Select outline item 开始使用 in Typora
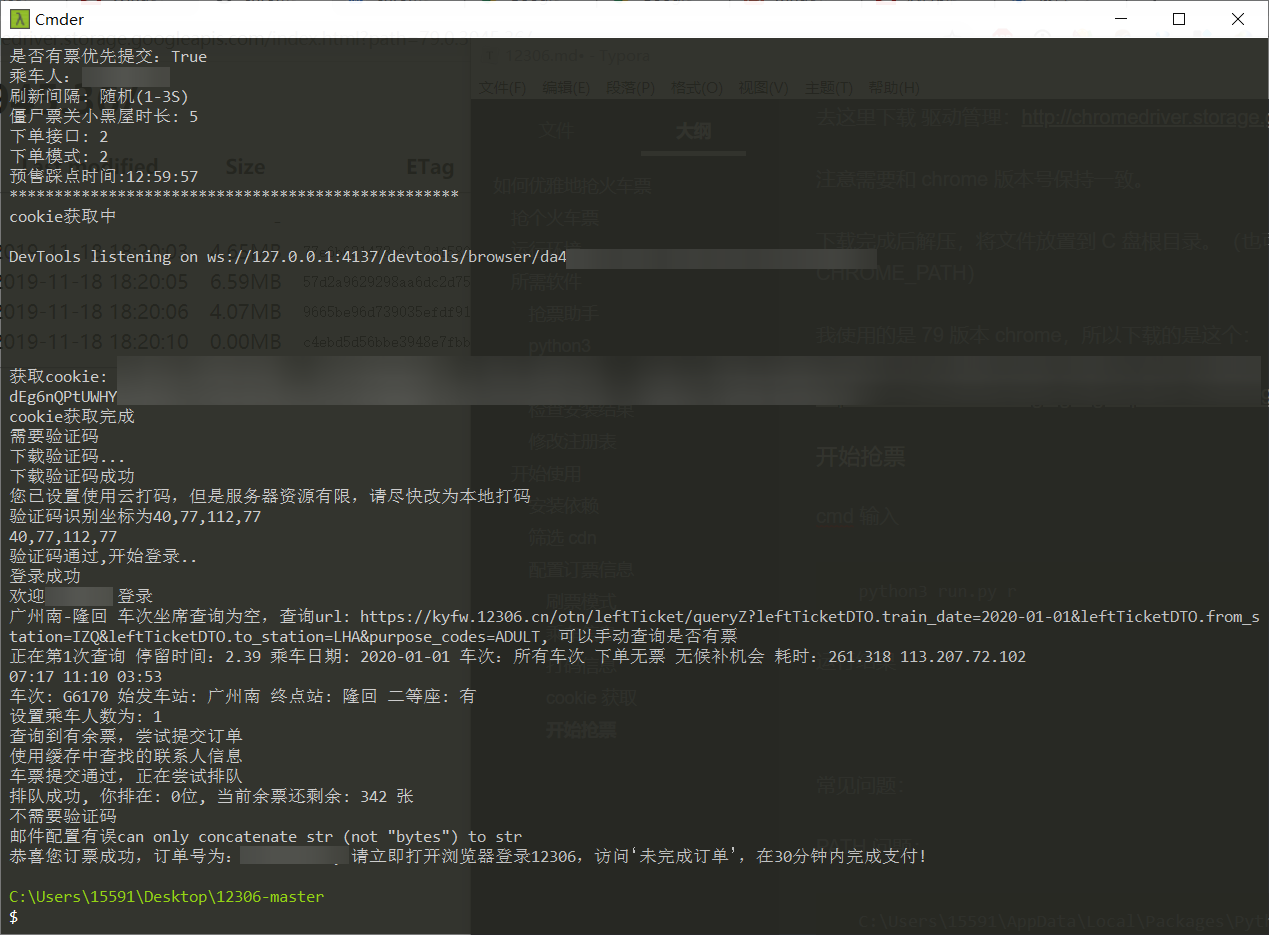This screenshot has width=1269, height=935. point(546,474)
